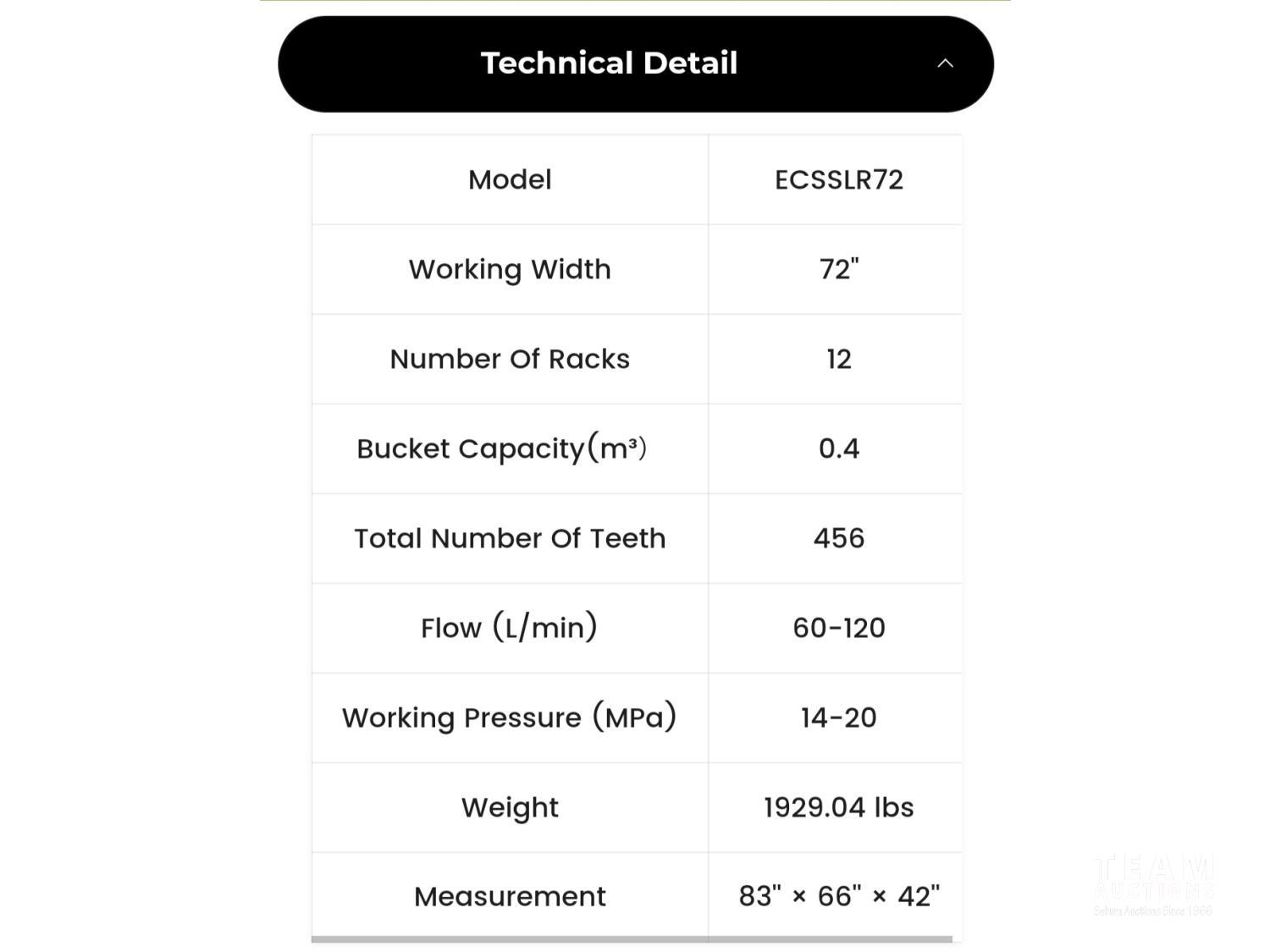Click the 60-120 flow value

click(838, 628)
